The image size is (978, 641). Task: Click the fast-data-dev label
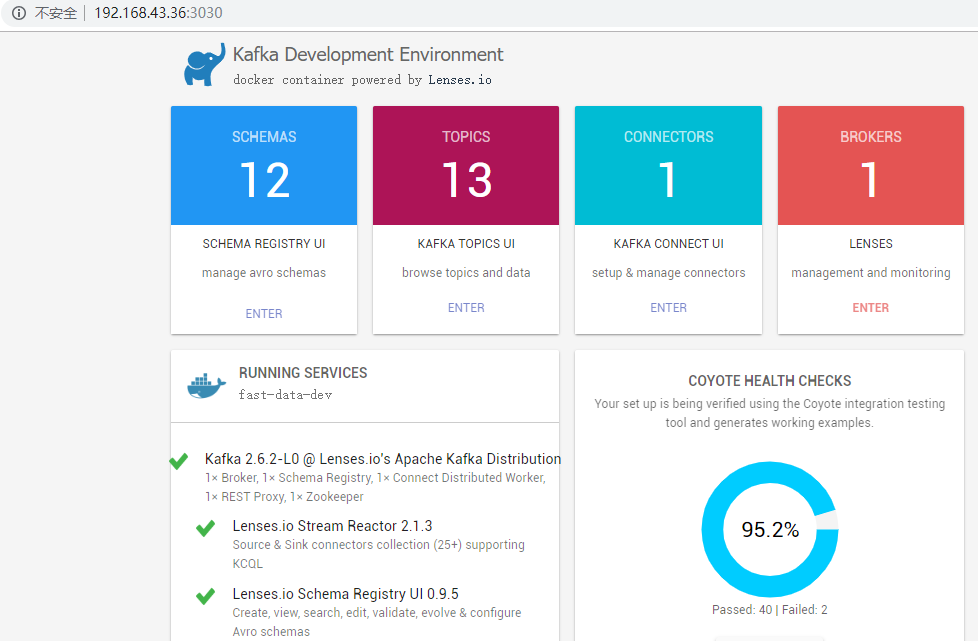pyautogui.click(x=285, y=395)
